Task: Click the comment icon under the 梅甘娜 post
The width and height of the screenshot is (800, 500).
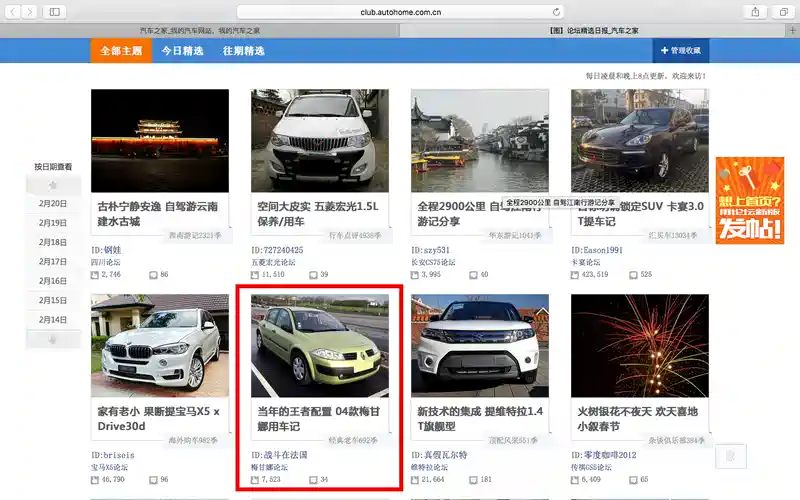Action: coord(313,480)
